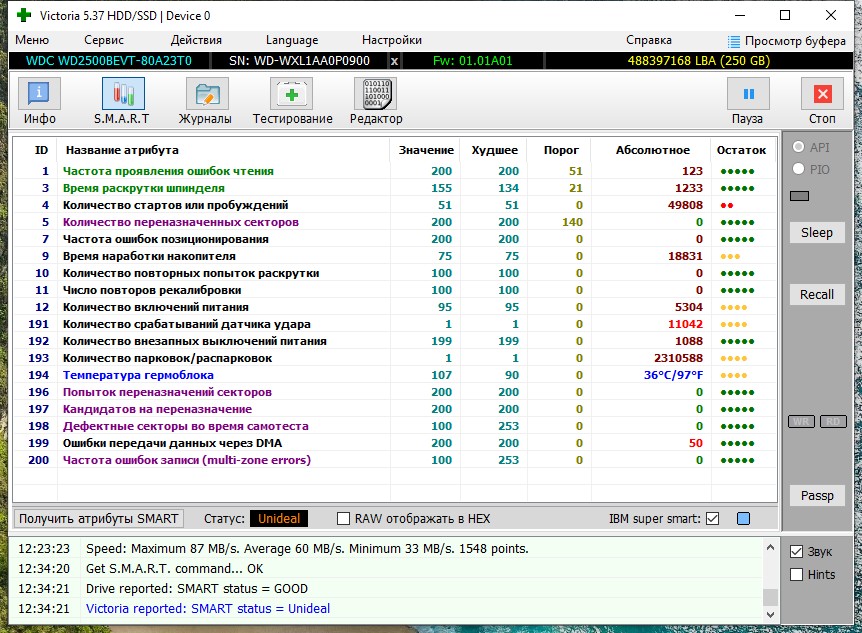Open the Настройки menu
The image size is (862, 633).
click(x=392, y=40)
